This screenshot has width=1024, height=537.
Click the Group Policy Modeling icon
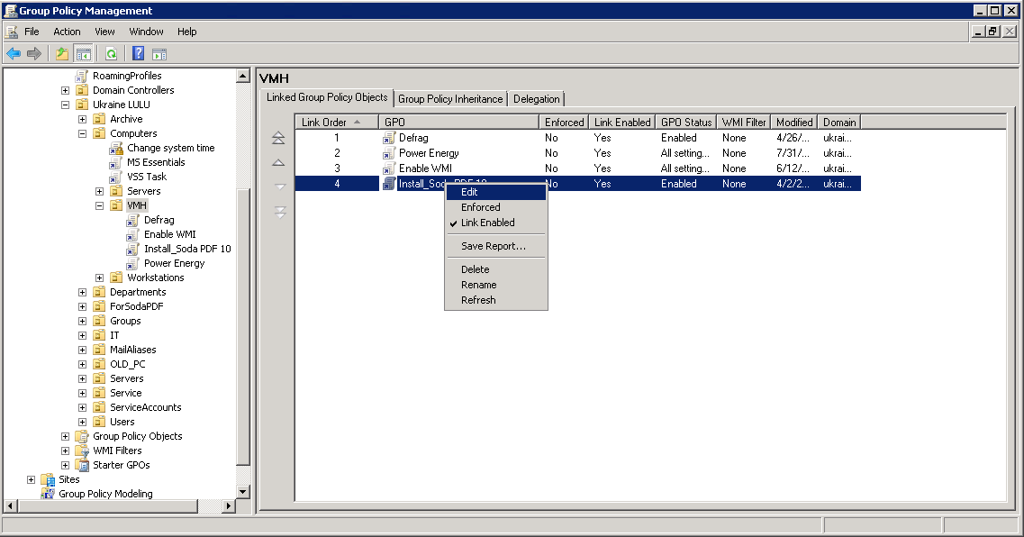(48, 494)
